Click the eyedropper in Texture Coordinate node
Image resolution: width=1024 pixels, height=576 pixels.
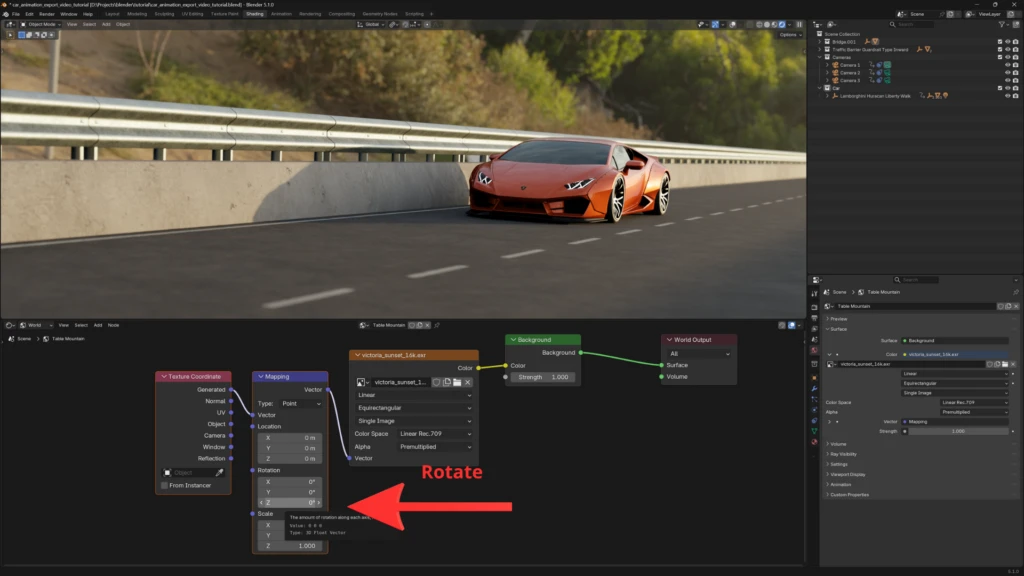(219, 472)
